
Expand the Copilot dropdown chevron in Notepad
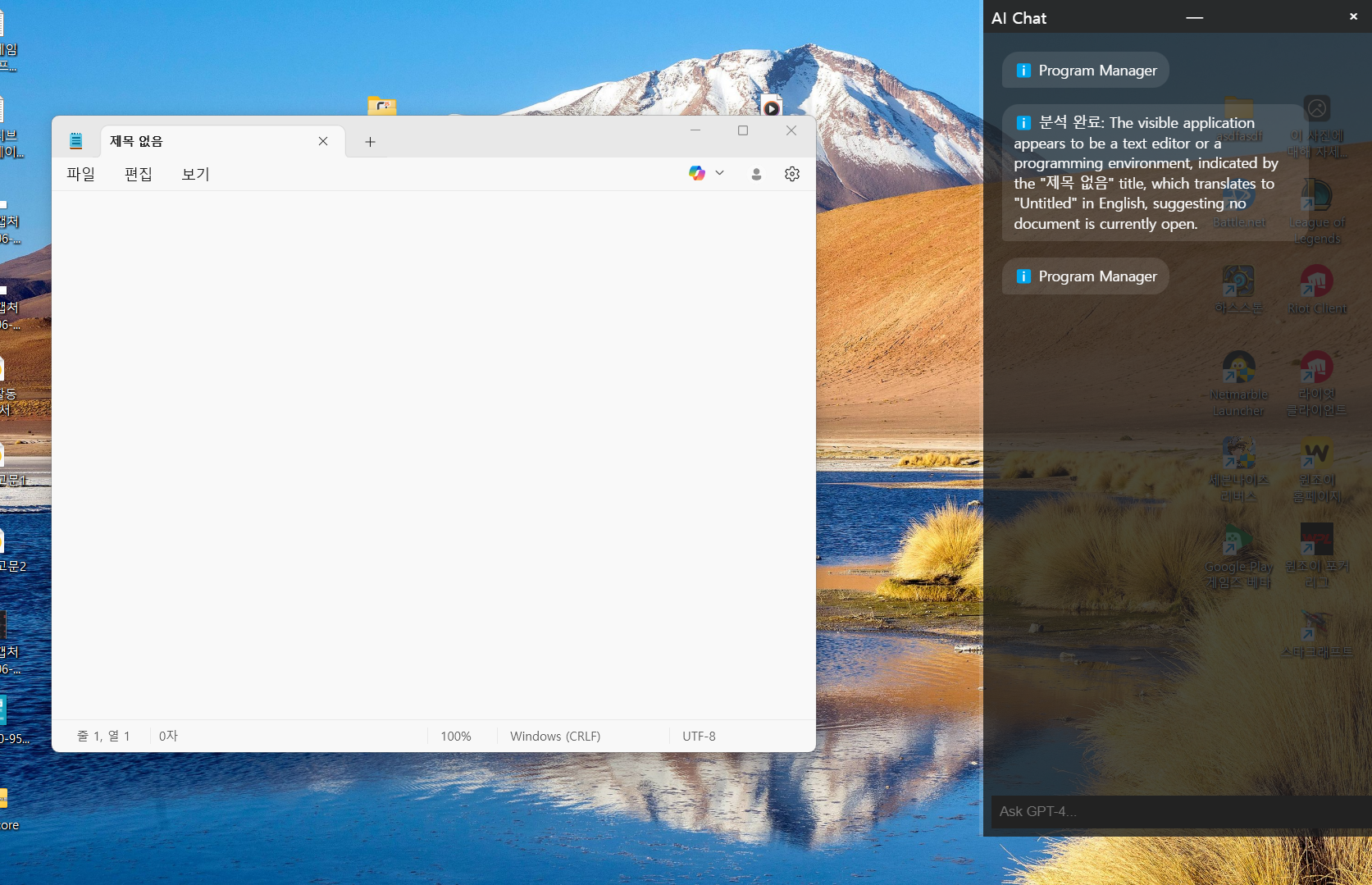[720, 173]
